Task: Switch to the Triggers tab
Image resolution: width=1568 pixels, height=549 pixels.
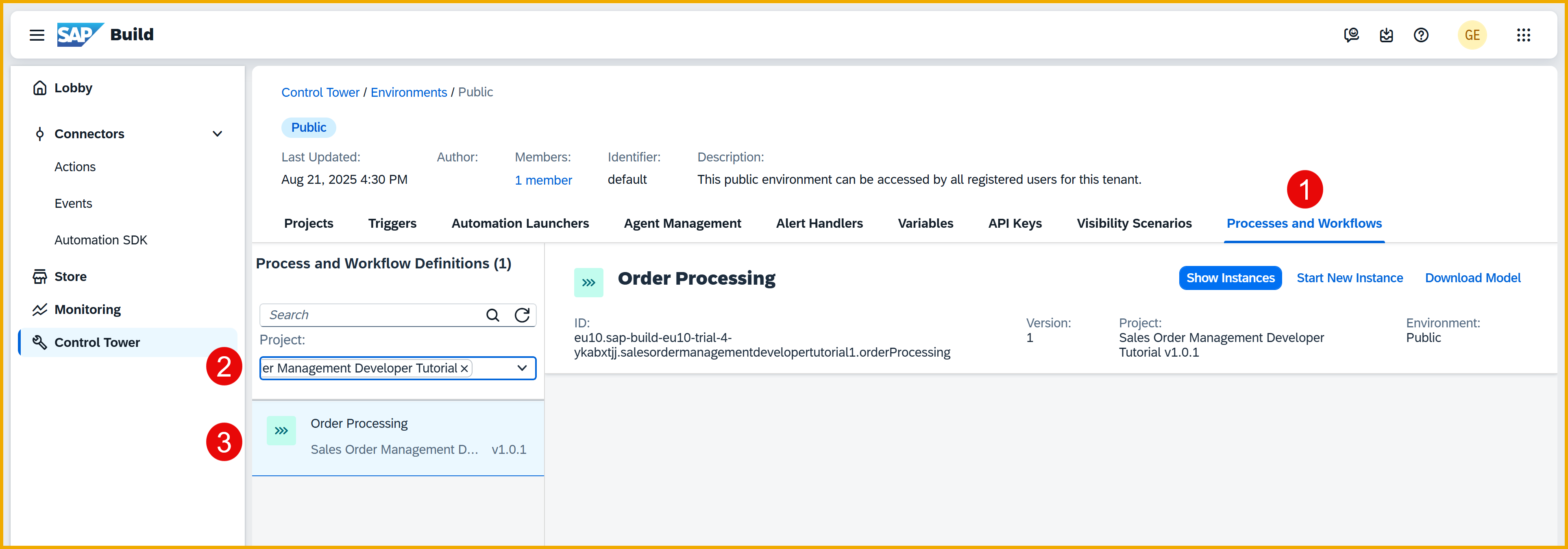Action: 392,223
